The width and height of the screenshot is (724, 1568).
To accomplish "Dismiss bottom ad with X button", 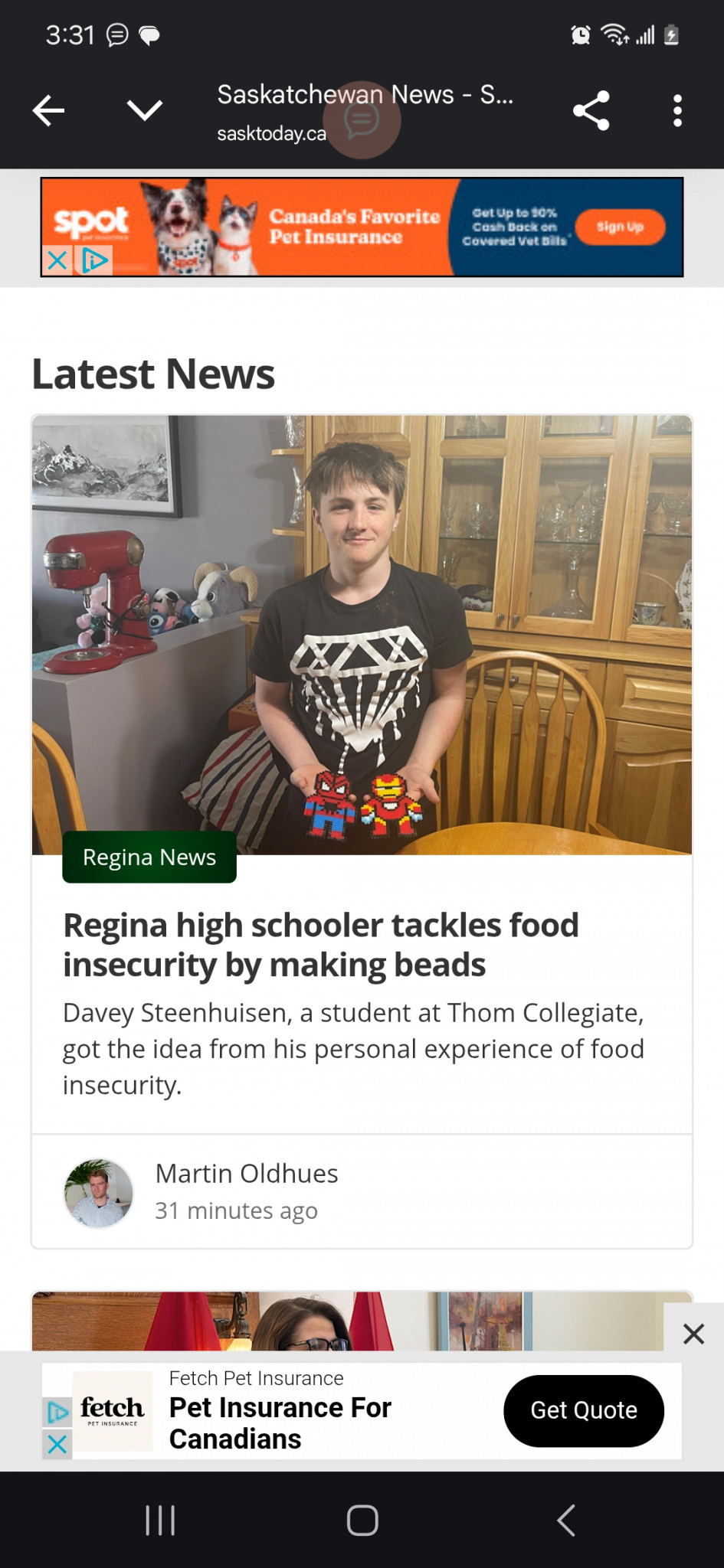I will pyautogui.click(x=693, y=1334).
